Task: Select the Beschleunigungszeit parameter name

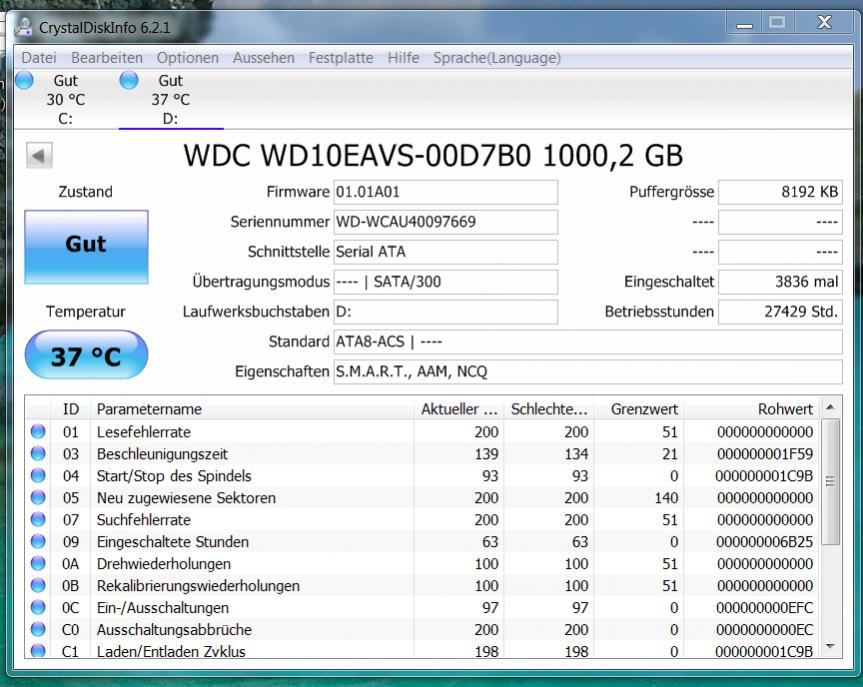Action: 162,454
